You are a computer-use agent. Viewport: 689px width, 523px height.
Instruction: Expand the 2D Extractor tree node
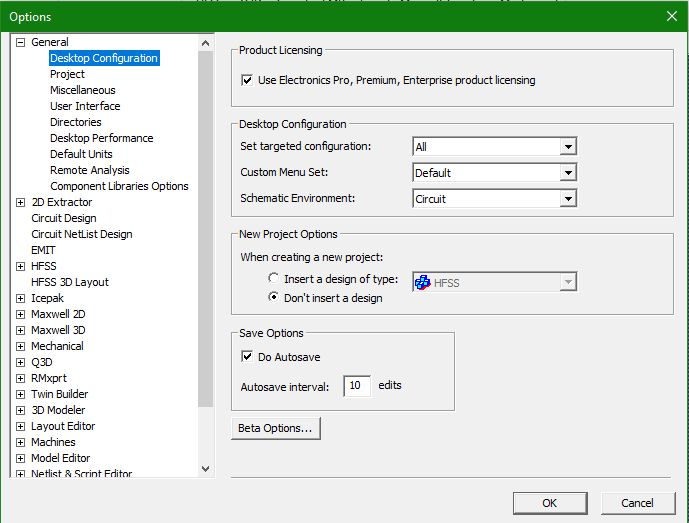(x=21, y=202)
